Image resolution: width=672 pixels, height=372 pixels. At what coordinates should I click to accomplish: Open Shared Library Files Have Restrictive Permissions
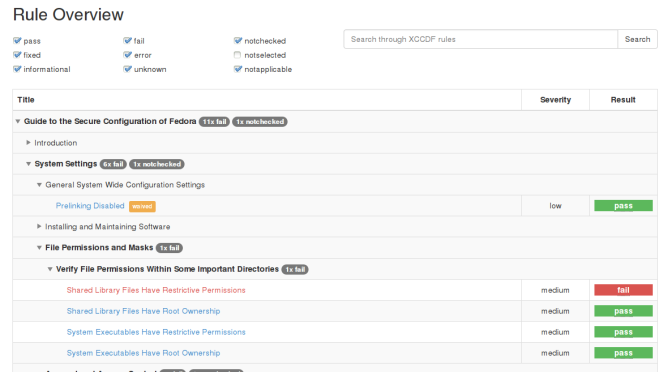point(156,290)
